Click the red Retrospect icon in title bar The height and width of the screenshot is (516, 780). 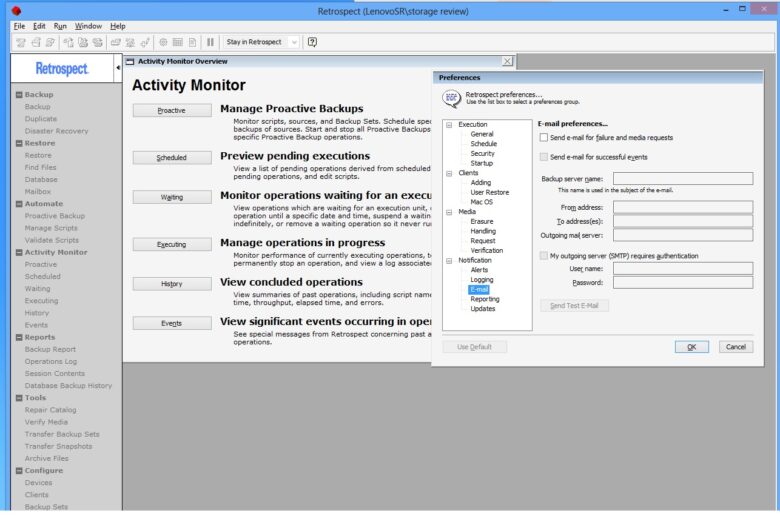point(16,10)
